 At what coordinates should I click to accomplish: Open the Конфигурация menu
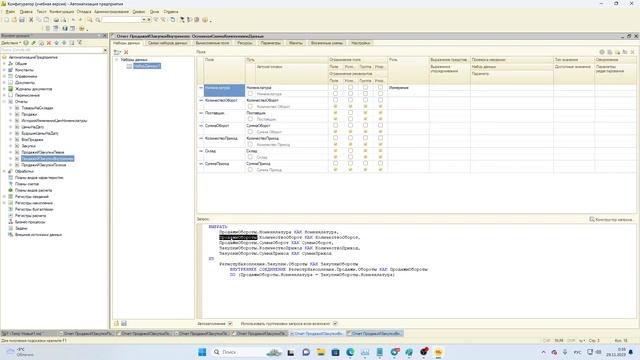pos(62,12)
